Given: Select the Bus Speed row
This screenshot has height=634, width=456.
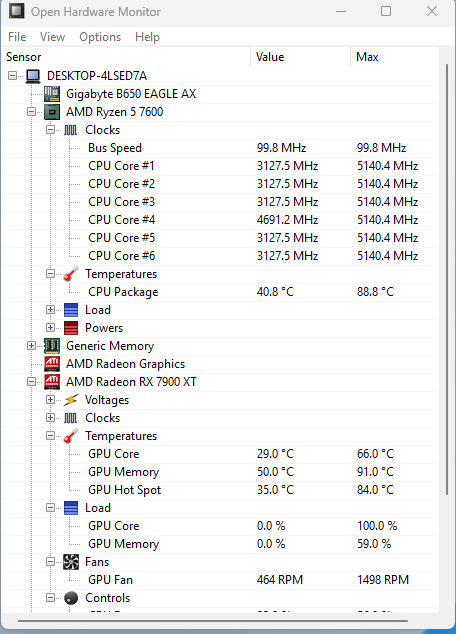Looking at the screenshot, I should pos(220,148).
